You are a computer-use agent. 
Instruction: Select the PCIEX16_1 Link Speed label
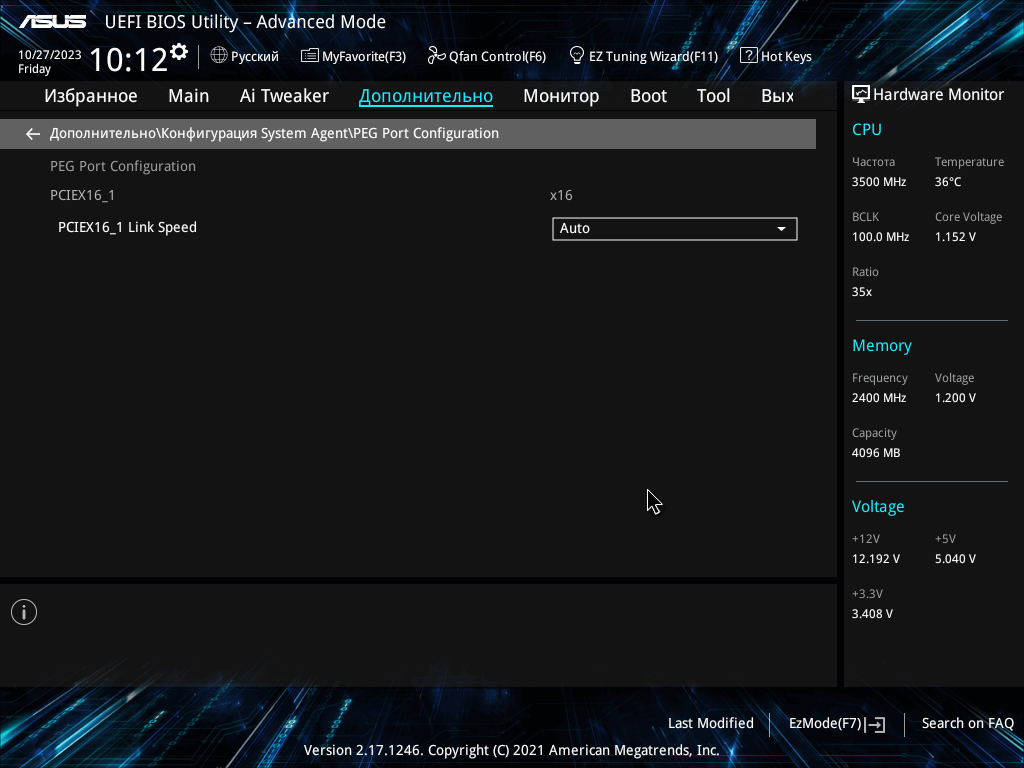[127, 227]
